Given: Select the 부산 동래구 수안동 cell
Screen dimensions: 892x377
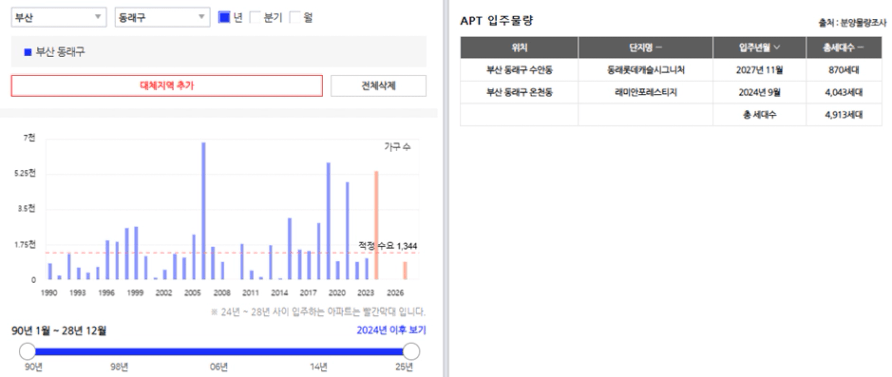Looking at the screenshot, I should coord(519,71).
